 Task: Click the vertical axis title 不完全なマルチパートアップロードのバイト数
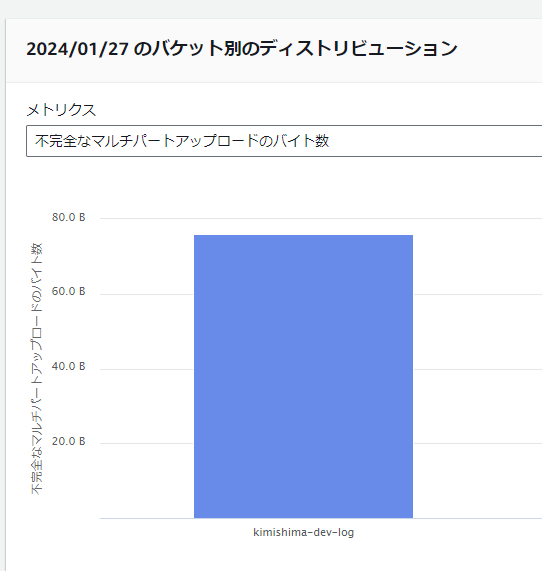(36, 369)
